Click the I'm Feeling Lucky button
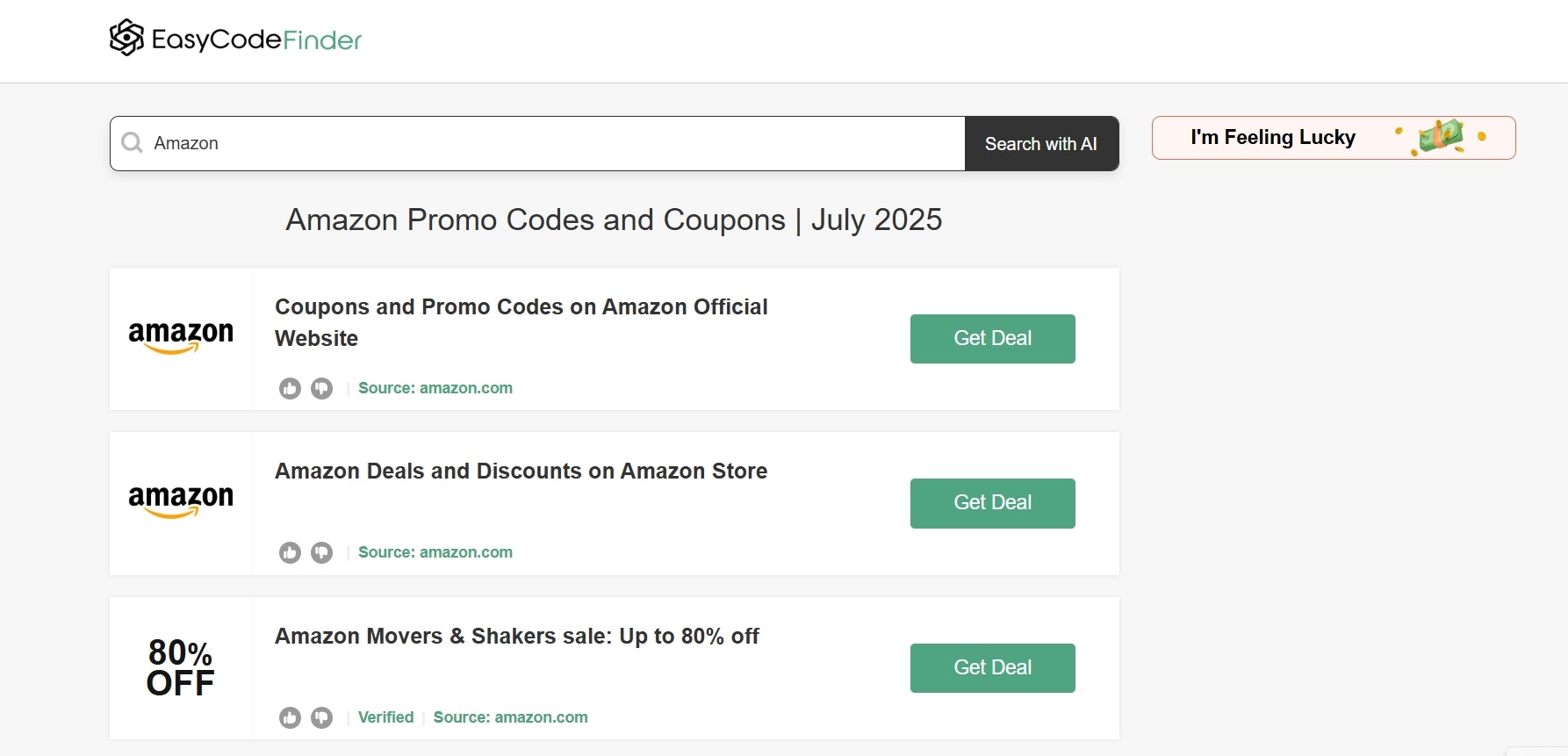This screenshot has height=756, width=1568. (x=1334, y=138)
